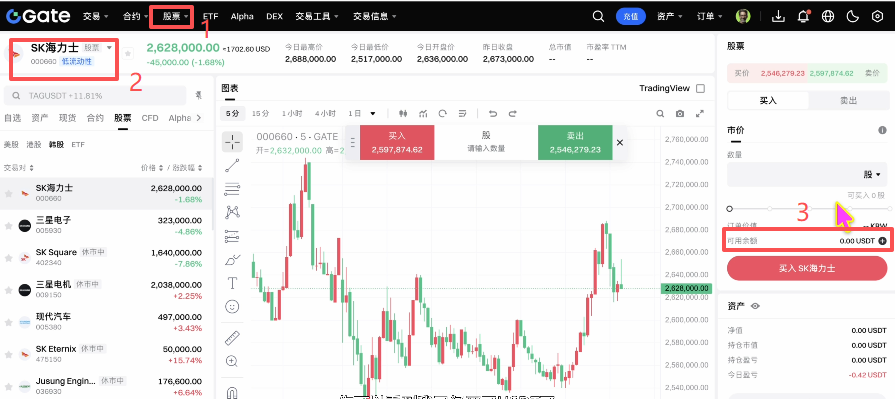Open the chart indicators icon
Viewport: 895px width, 399px height.
(423, 114)
